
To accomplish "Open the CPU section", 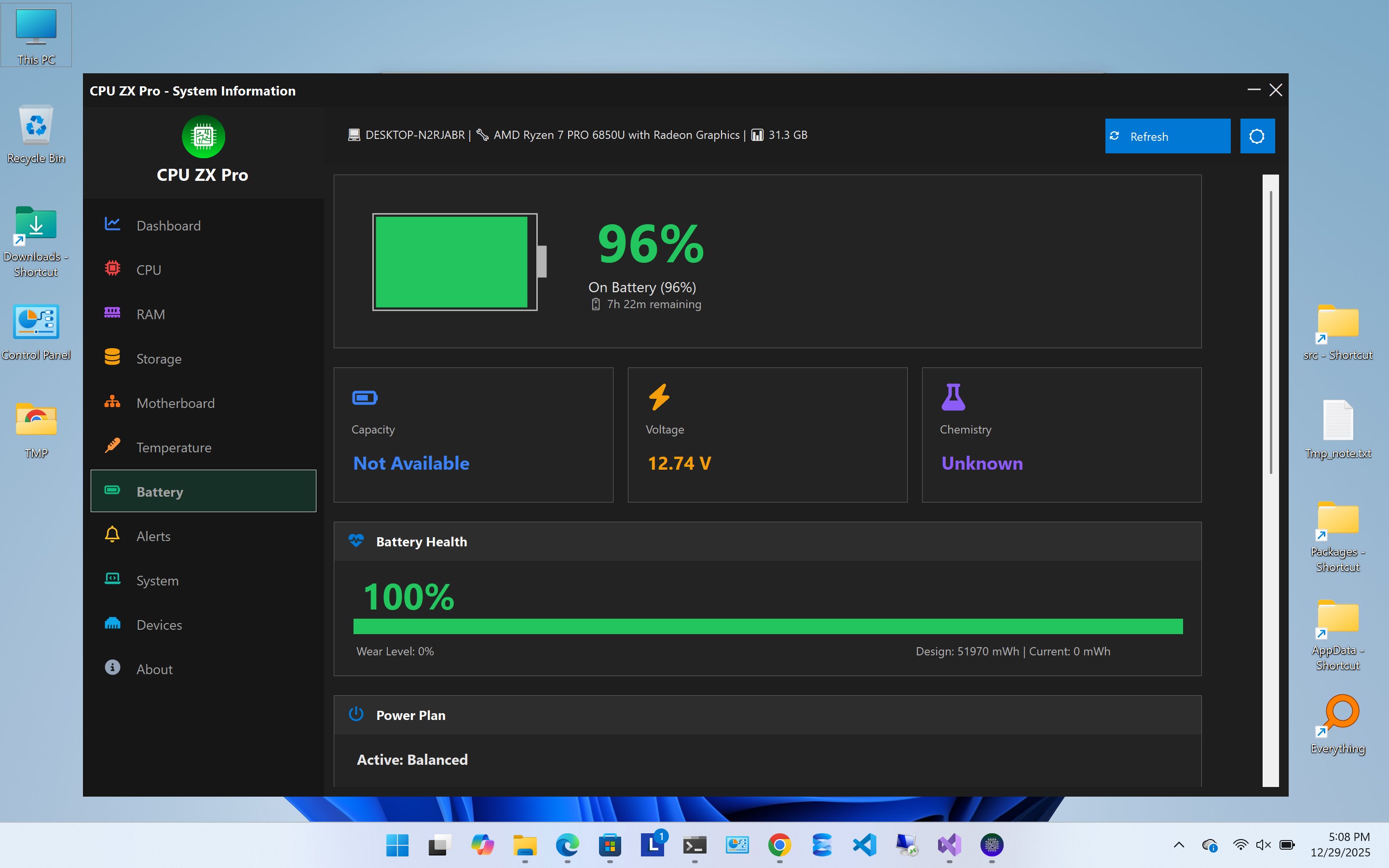I will (203, 270).
